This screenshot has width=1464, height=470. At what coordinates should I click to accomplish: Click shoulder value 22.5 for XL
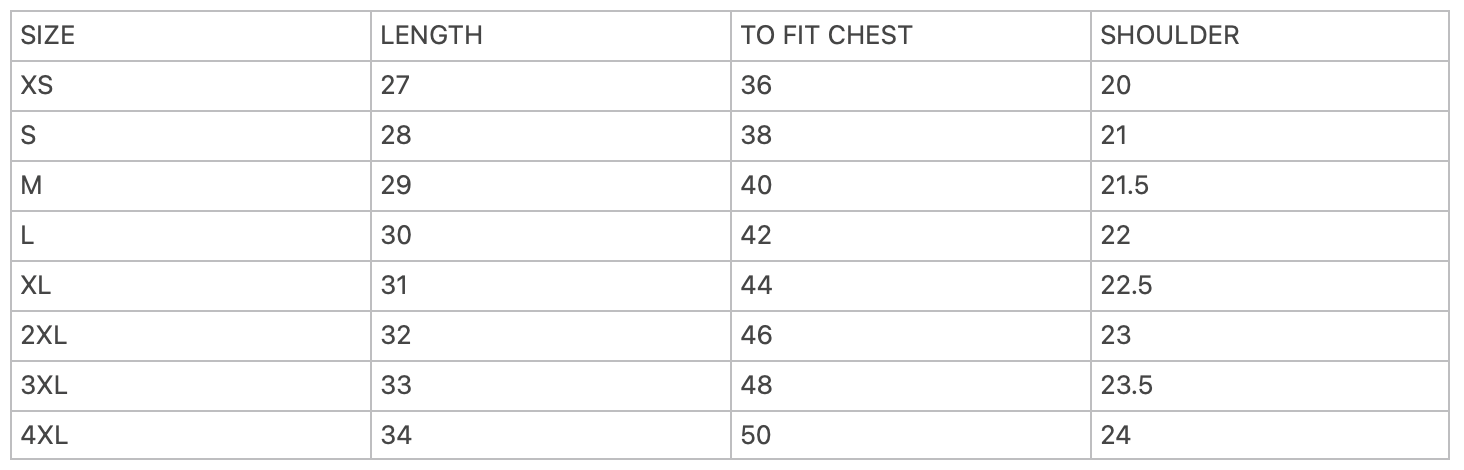[1127, 285]
